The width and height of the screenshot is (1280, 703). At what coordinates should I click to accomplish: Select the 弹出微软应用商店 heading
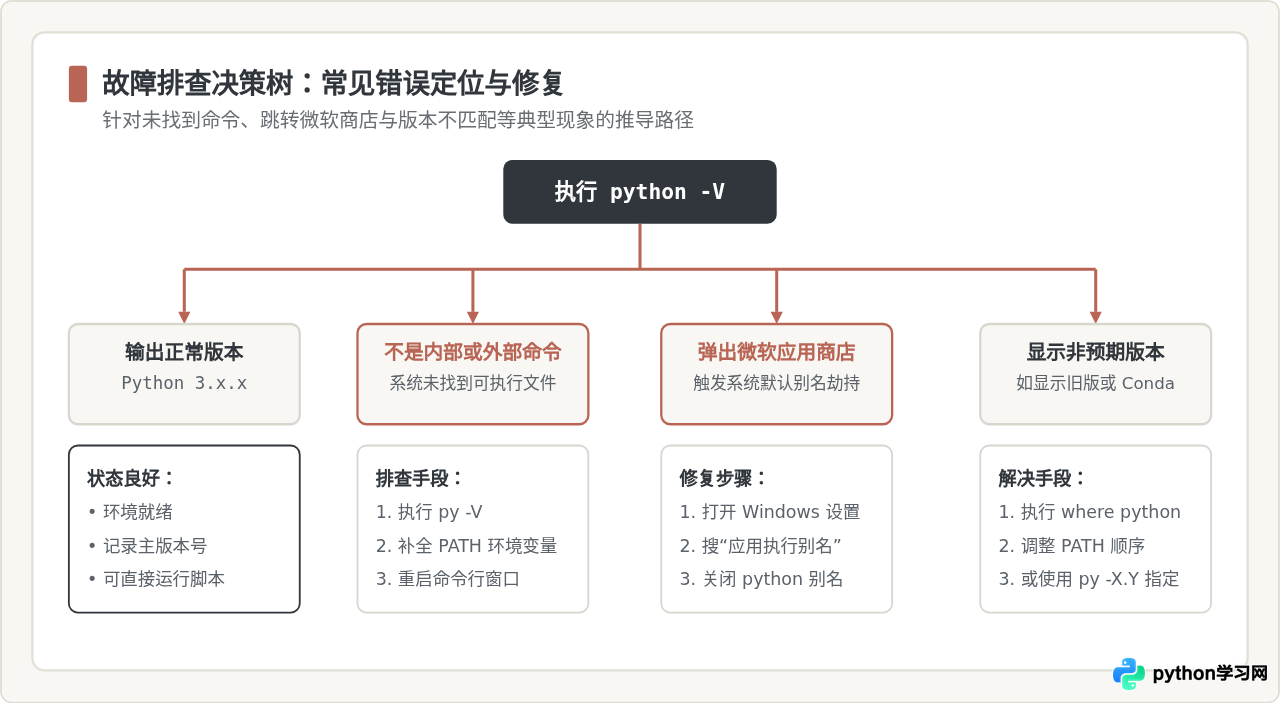777,352
